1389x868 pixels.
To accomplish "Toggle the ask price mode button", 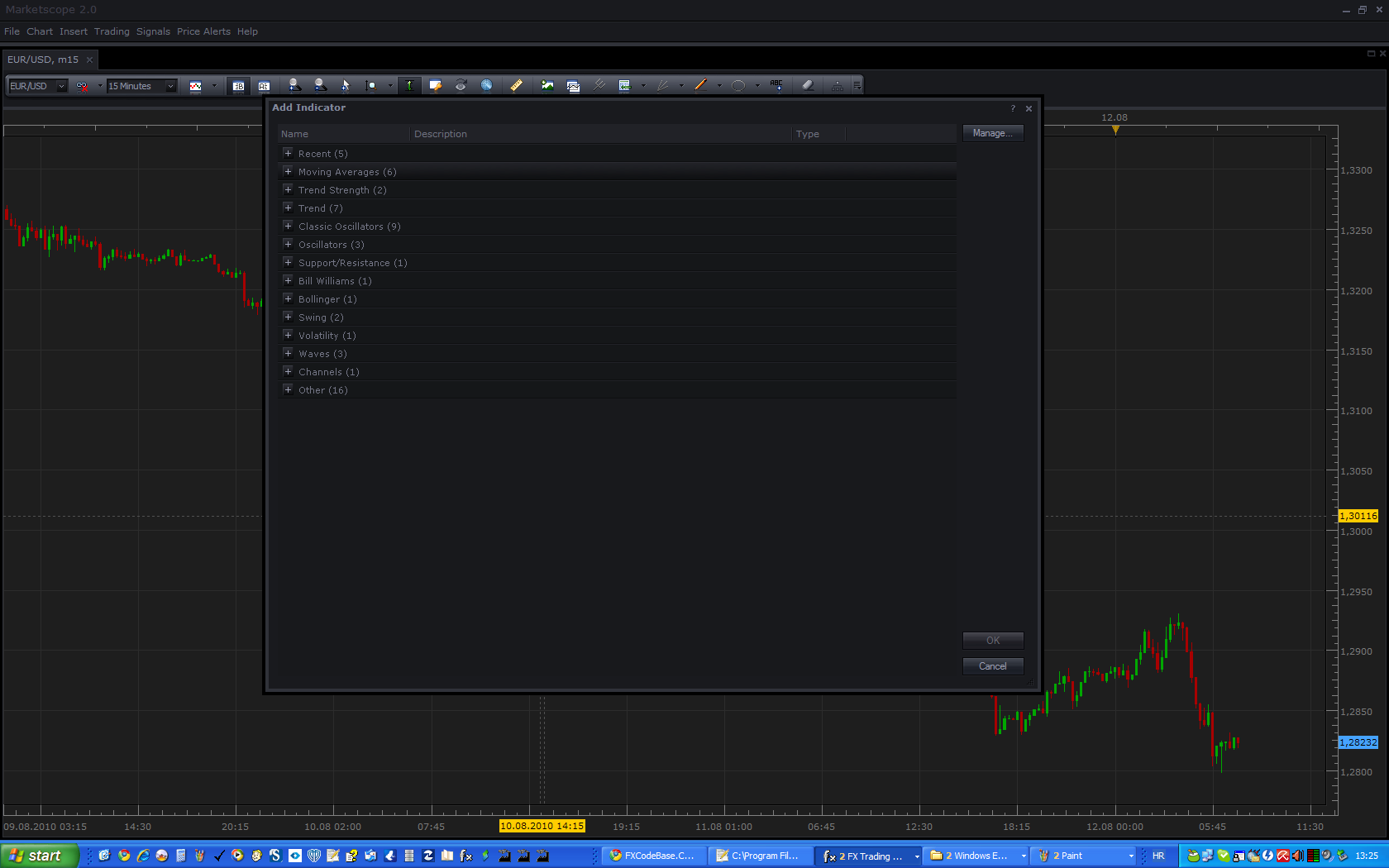I will point(264,86).
